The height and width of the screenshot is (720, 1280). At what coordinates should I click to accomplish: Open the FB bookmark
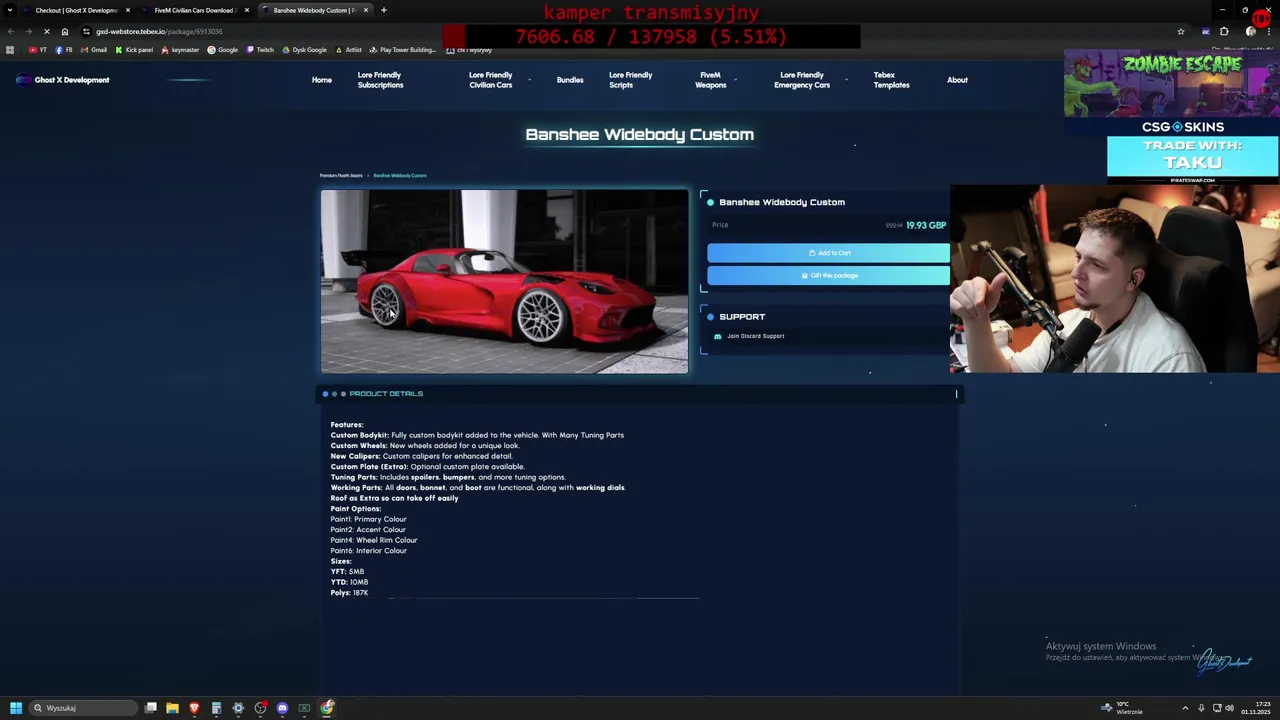click(x=64, y=50)
